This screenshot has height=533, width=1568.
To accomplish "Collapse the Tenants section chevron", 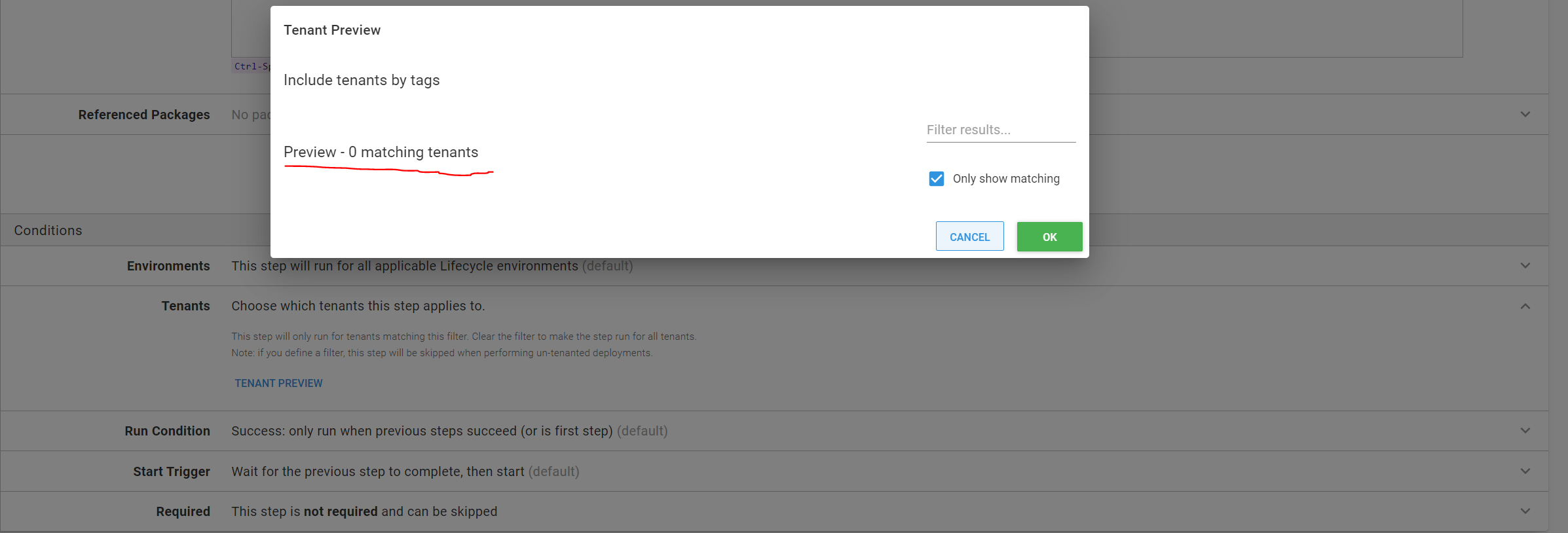I will click(1525, 306).
